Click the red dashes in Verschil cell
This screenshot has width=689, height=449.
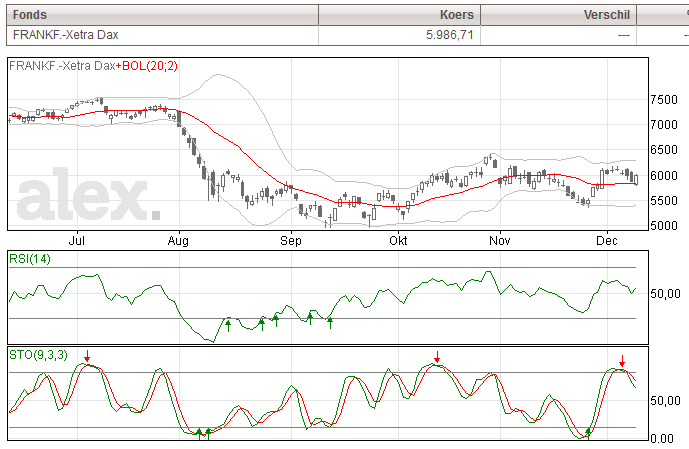624,35
